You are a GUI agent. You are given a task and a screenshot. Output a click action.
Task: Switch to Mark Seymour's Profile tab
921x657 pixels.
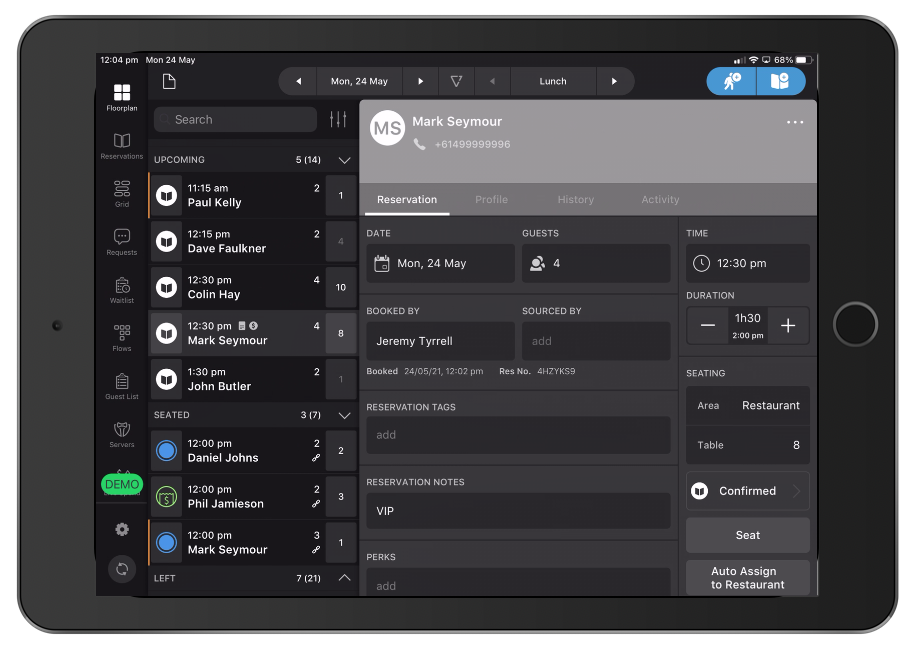click(491, 199)
